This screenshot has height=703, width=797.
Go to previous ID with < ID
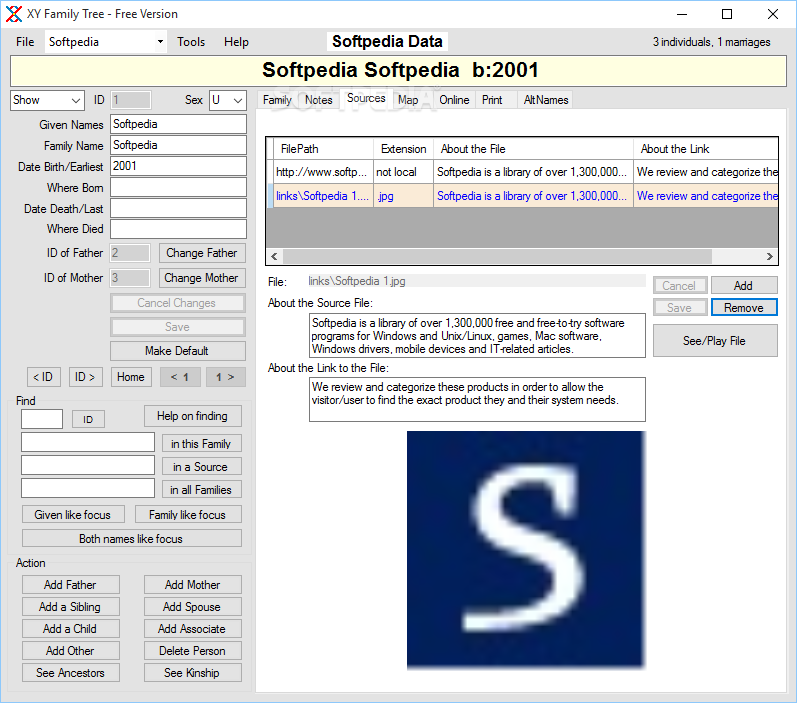pos(43,377)
